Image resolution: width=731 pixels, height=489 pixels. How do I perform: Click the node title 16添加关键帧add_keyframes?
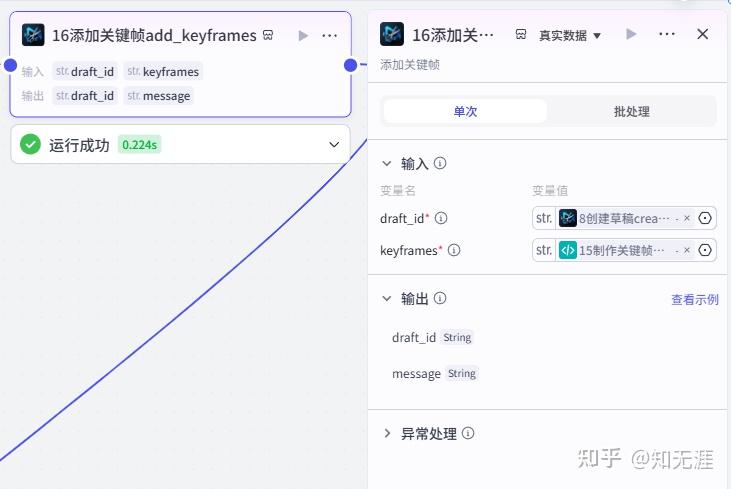point(154,35)
